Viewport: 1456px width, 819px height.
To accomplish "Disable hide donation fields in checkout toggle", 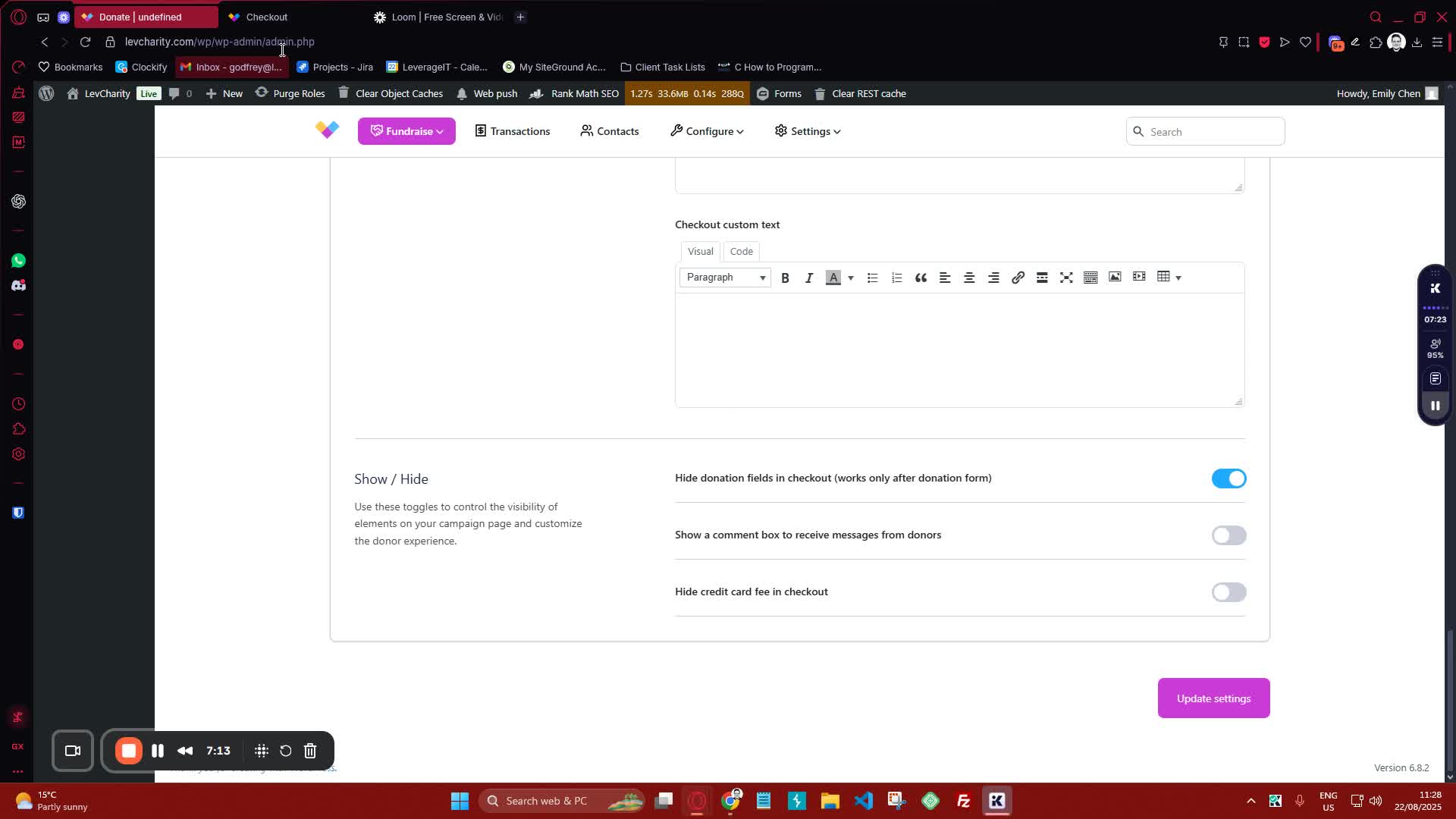I will tap(1228, 479).
